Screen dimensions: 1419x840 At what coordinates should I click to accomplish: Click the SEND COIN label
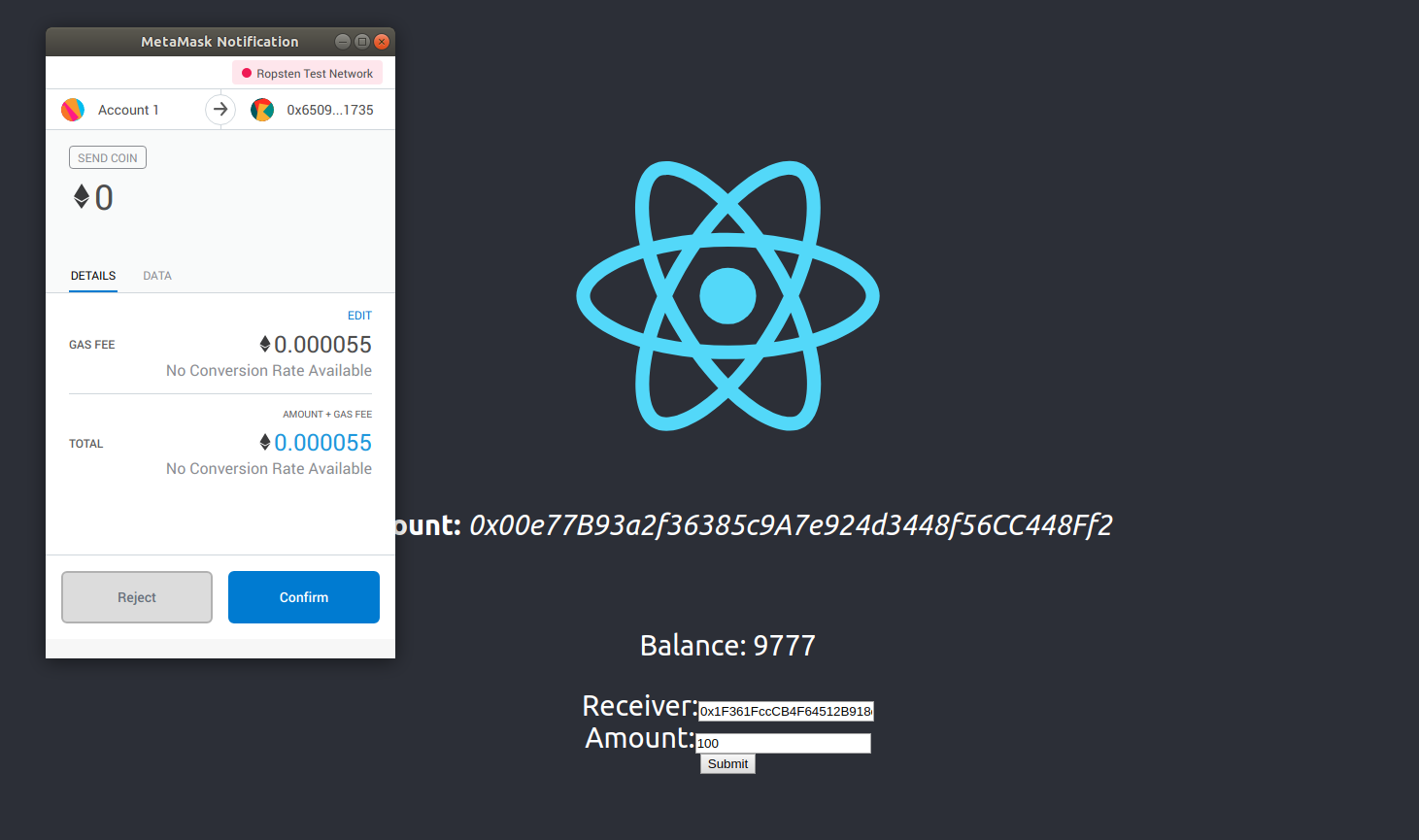tap(108, 157)
